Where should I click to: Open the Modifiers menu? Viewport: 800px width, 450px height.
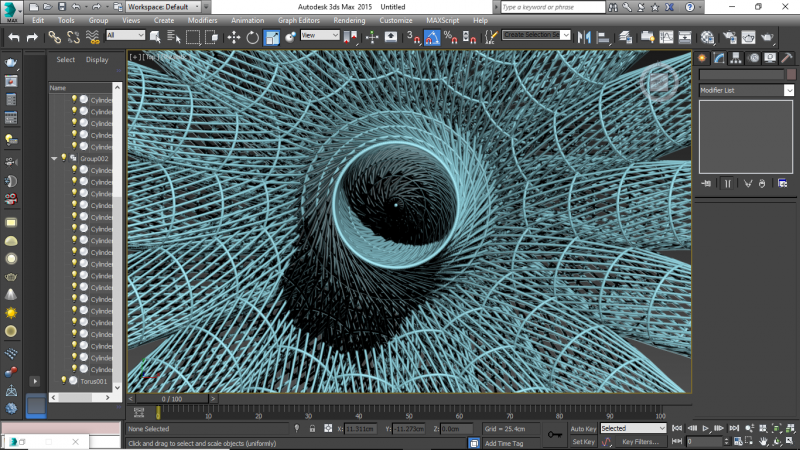coord(202,20)
